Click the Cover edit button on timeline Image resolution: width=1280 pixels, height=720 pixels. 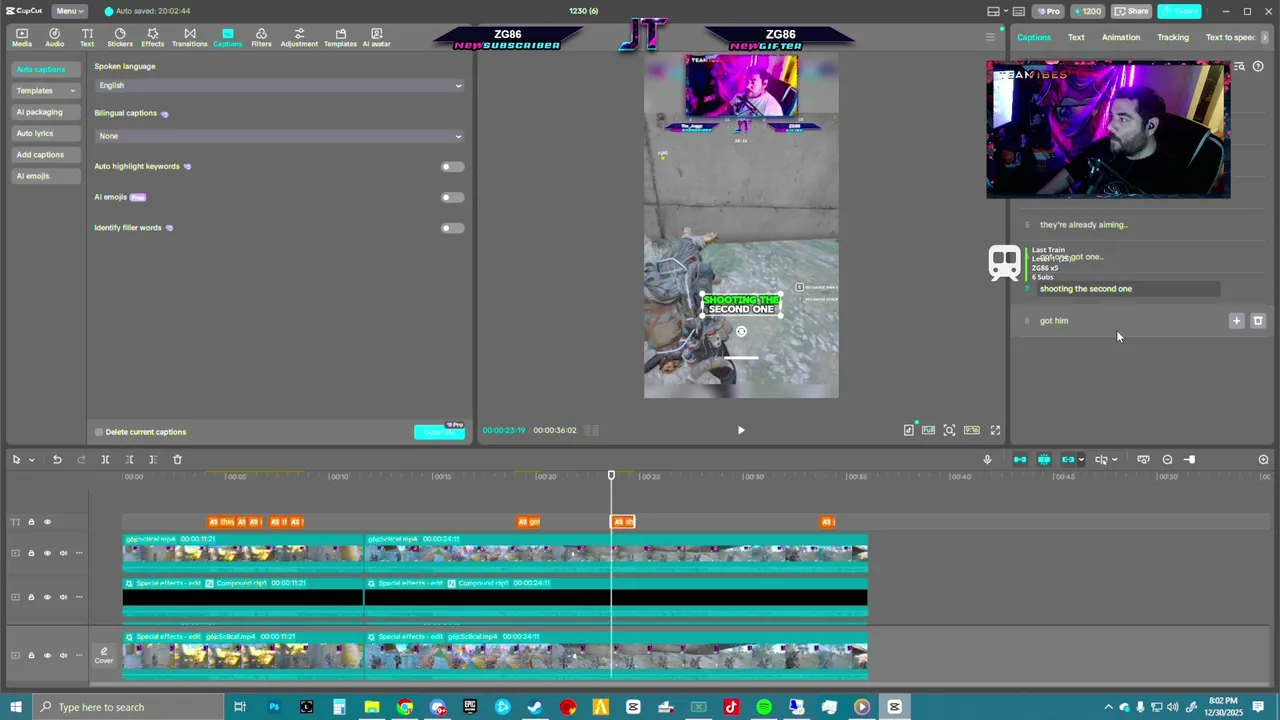(104, 655)
